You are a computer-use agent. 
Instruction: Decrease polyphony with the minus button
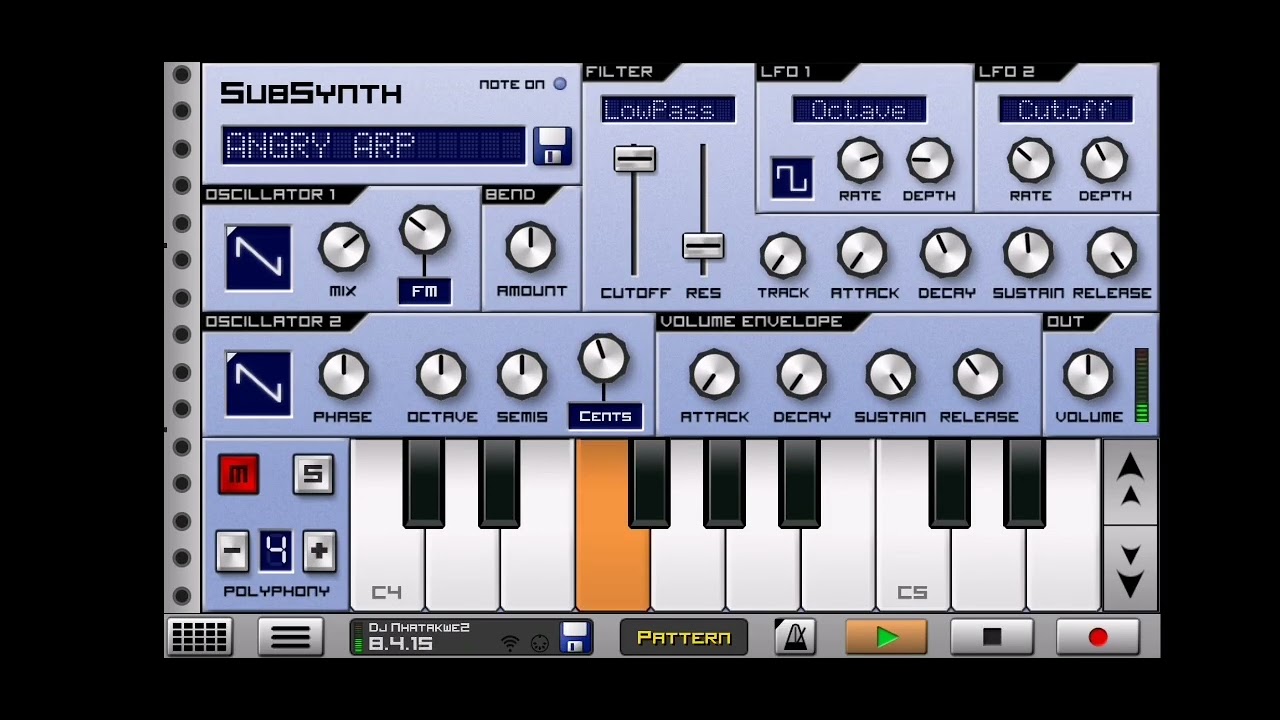pyautogui.click(x=232, y=551)
